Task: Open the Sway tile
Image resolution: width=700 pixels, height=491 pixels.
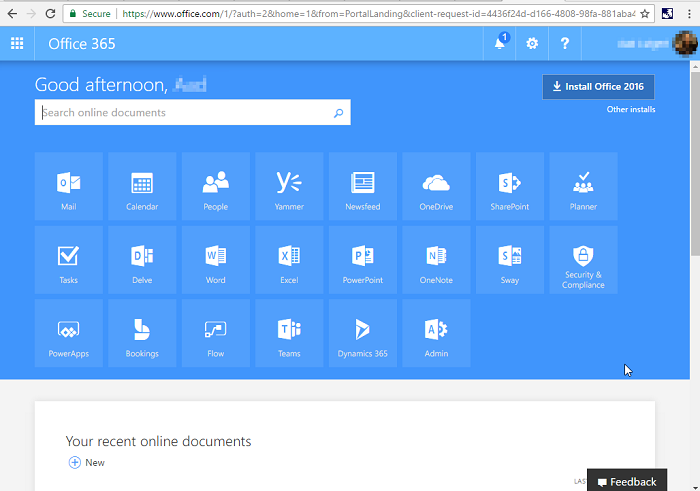Action: point(510,260)
